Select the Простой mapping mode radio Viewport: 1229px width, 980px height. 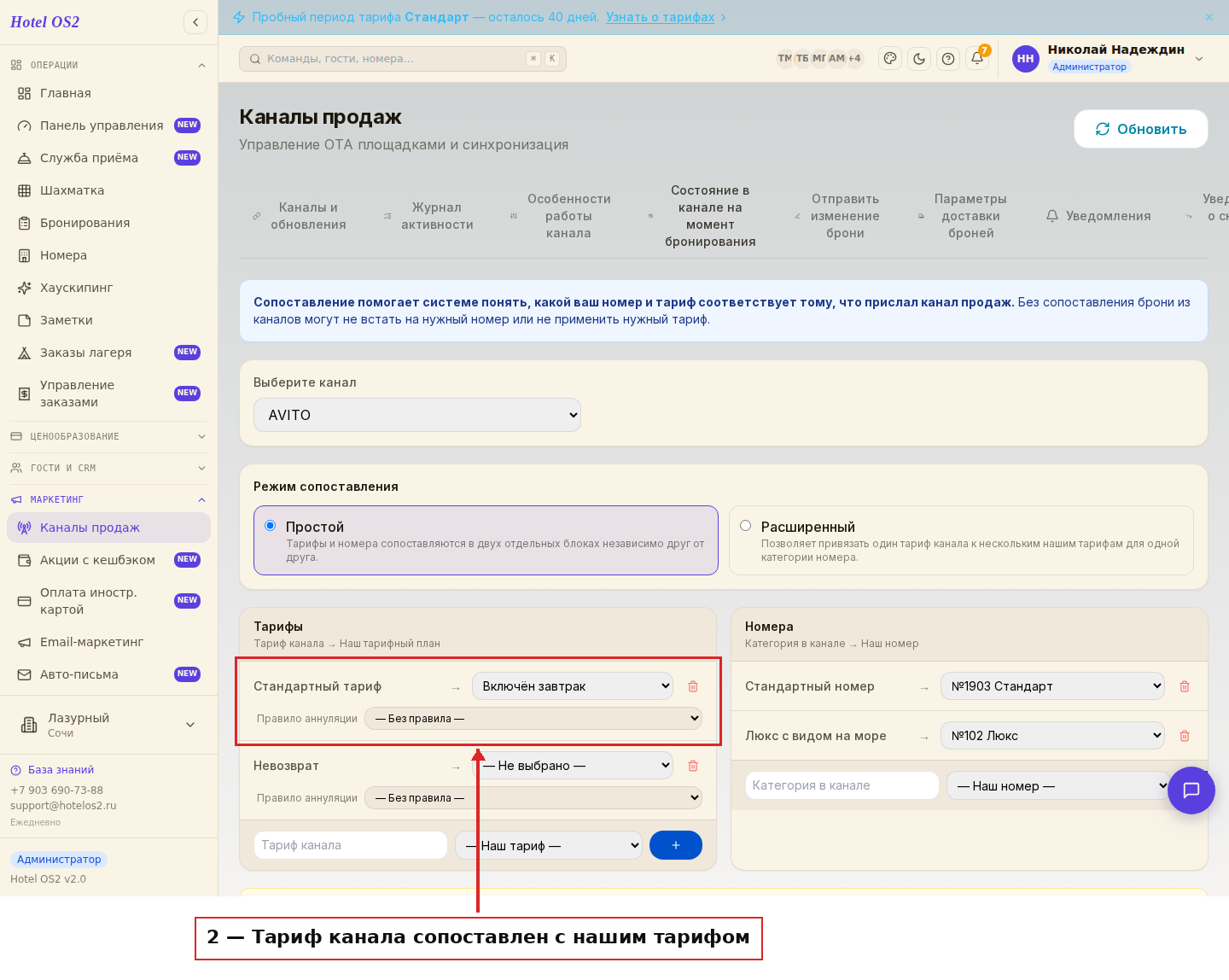271,526
